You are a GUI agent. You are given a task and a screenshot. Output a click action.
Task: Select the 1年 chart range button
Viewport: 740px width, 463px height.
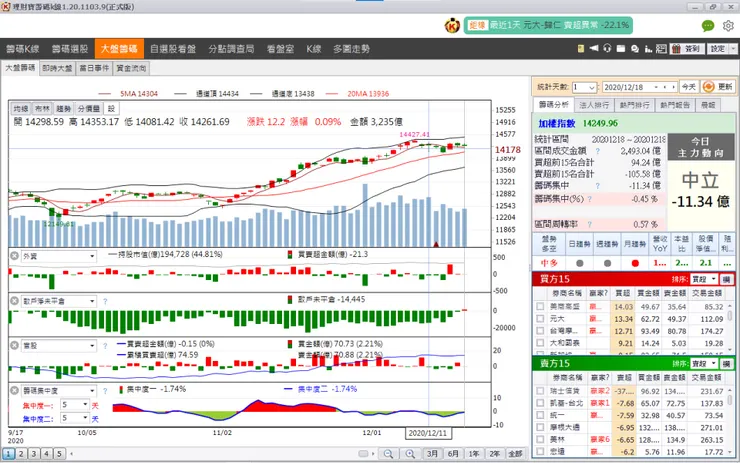pos(474,454)
